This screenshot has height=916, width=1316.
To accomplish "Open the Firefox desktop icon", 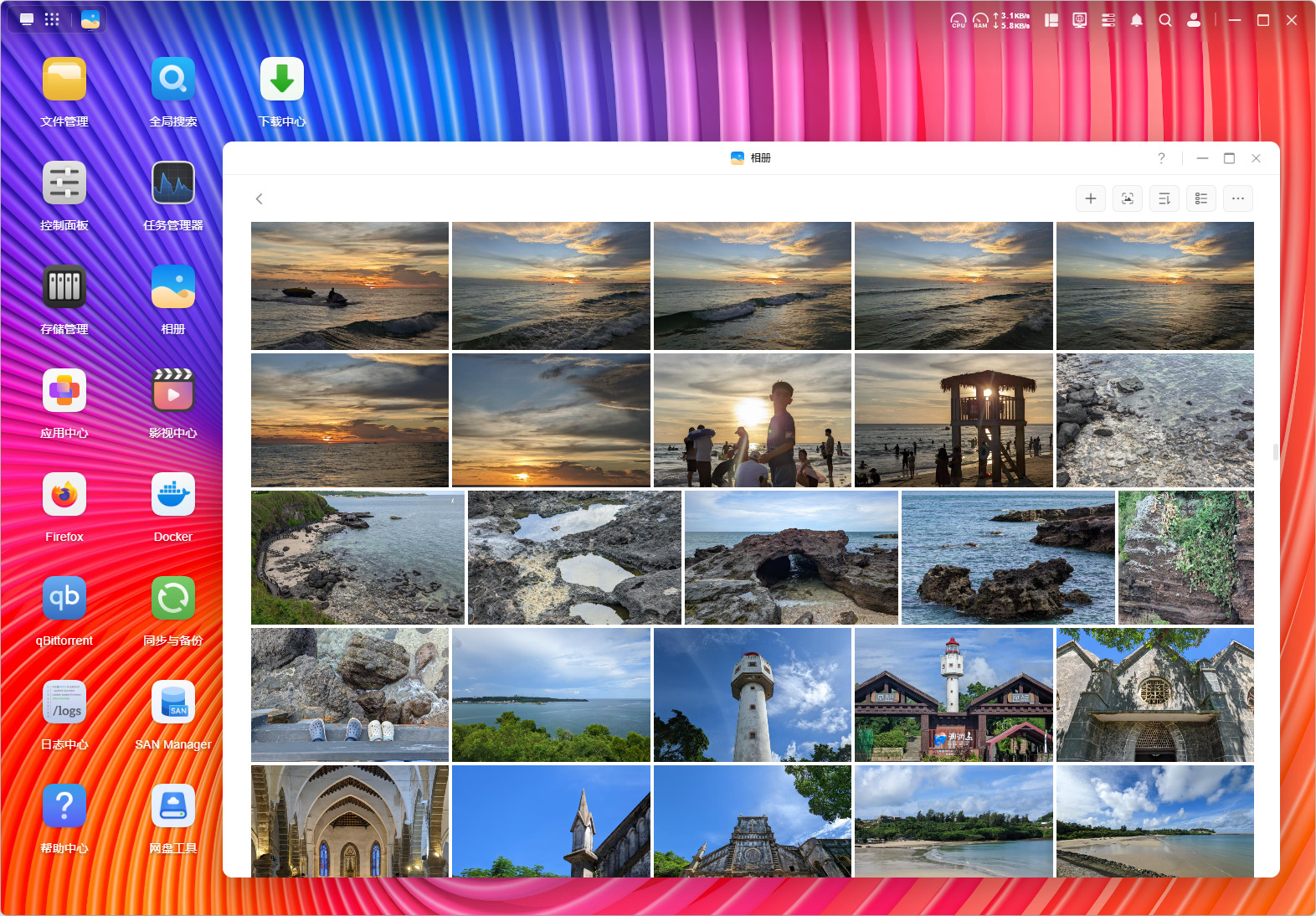I will (64, 495).
